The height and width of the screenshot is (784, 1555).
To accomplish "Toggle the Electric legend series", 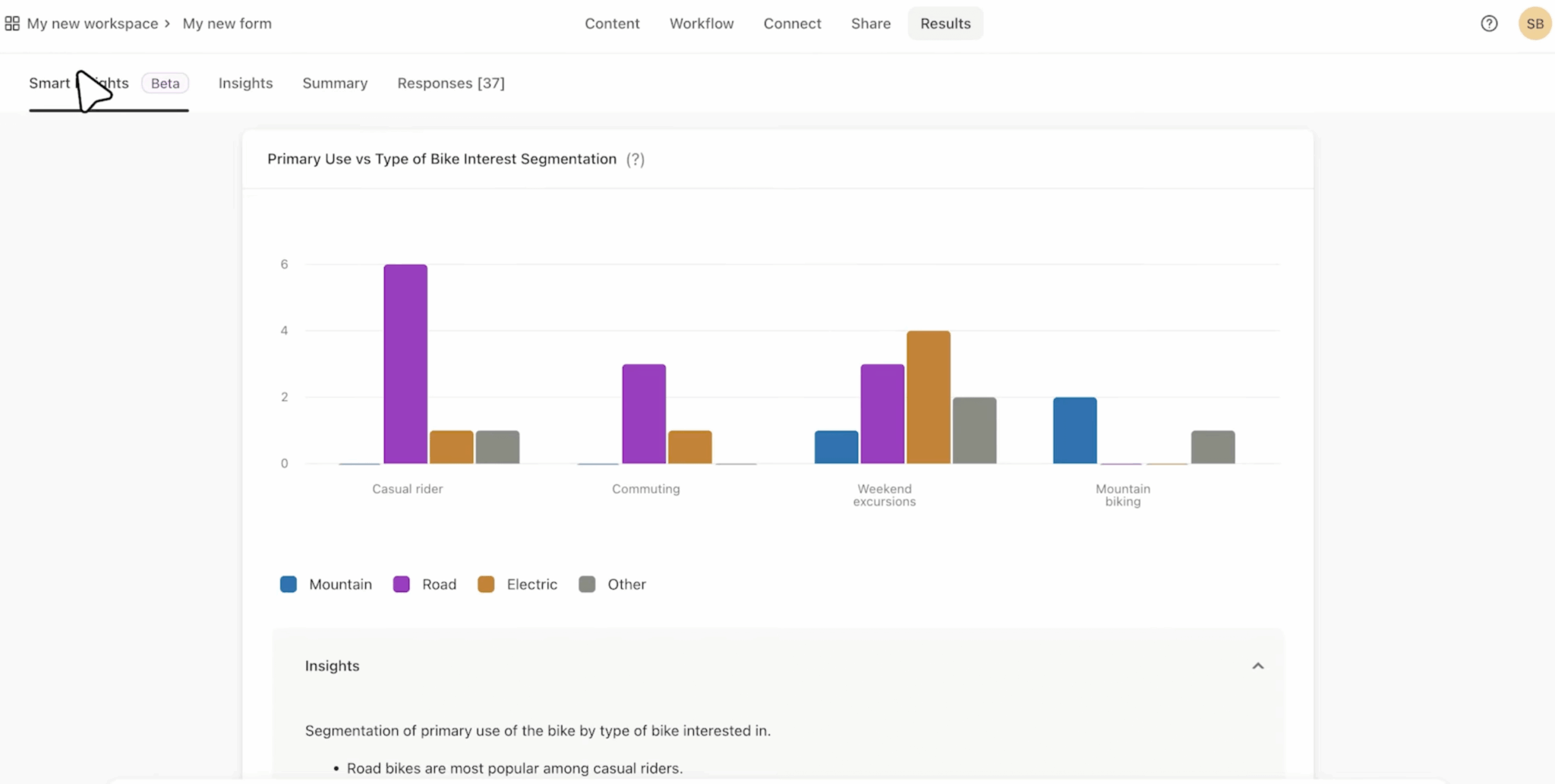I will [x=518, y=584].
